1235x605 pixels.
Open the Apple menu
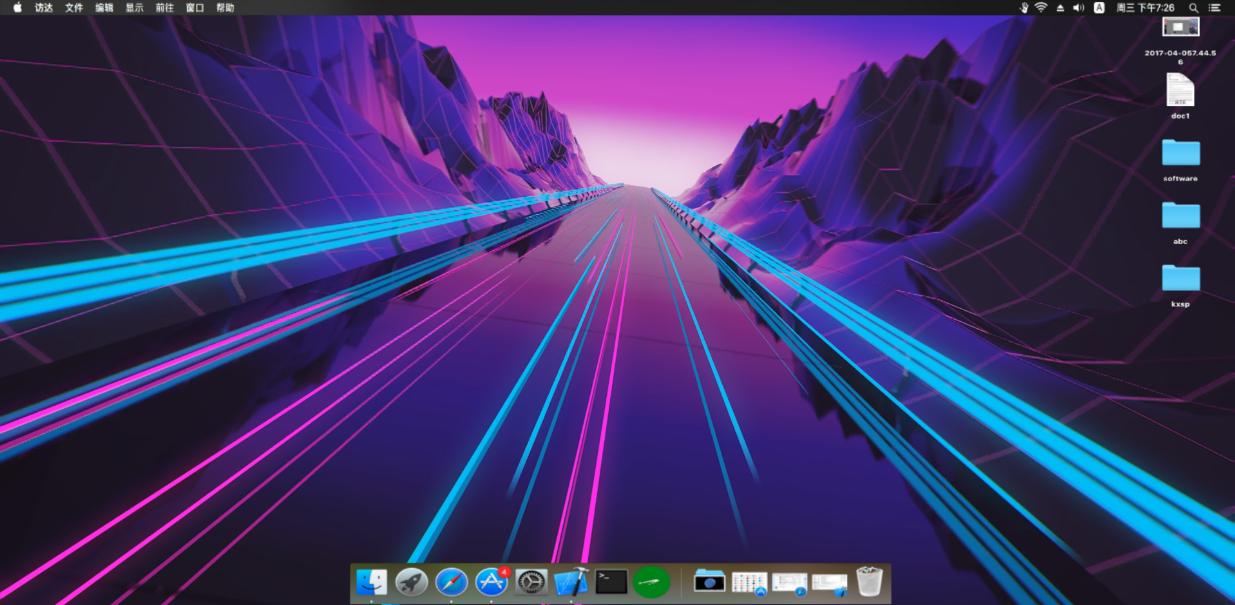point(17,7)
